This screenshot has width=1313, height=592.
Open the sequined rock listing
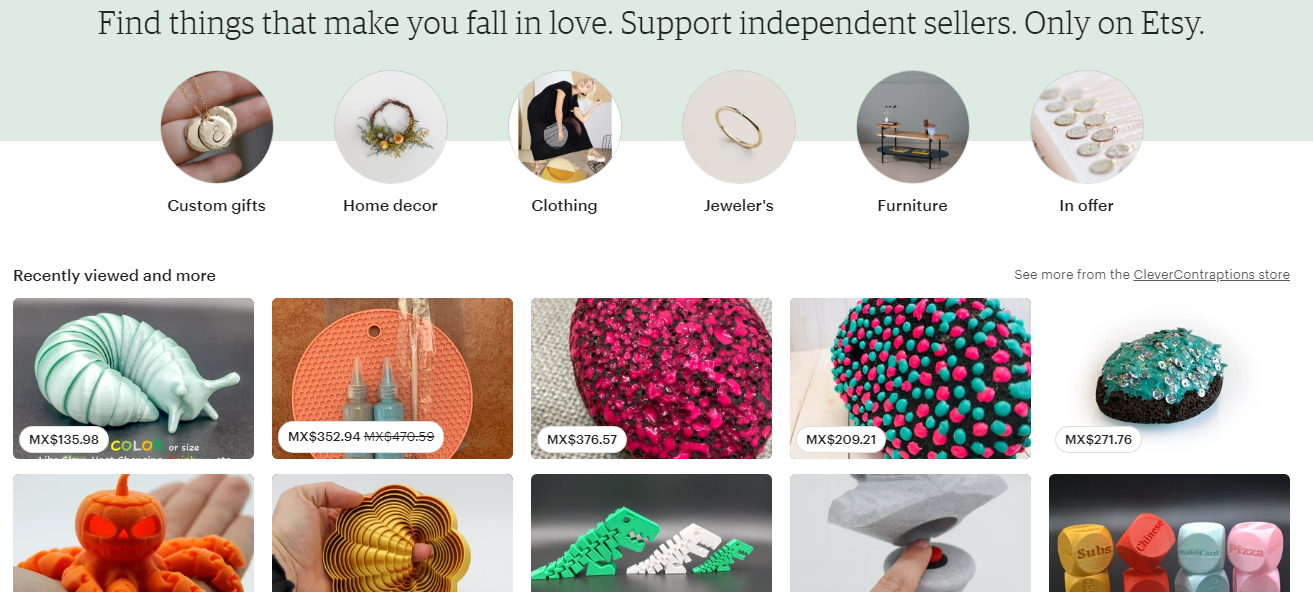1169,378
